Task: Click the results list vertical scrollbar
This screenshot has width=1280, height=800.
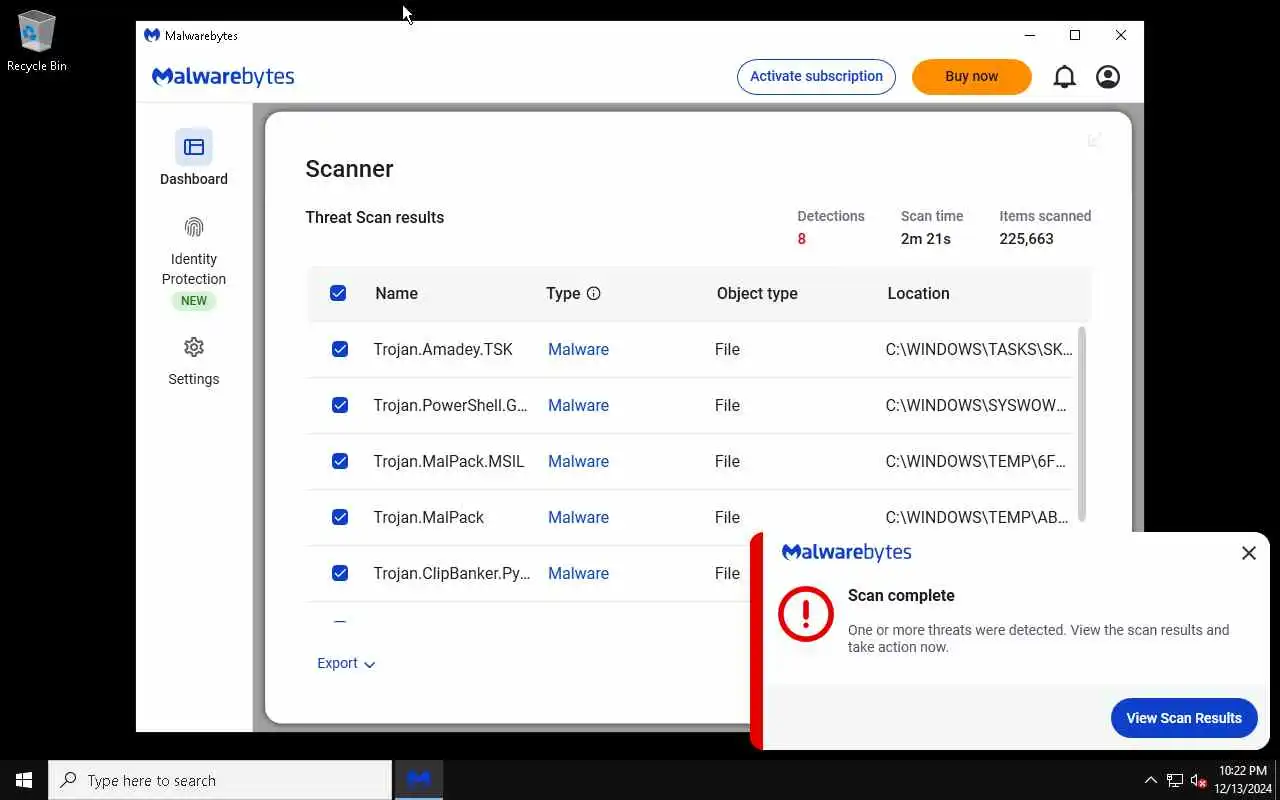Action: [1081, 424]
